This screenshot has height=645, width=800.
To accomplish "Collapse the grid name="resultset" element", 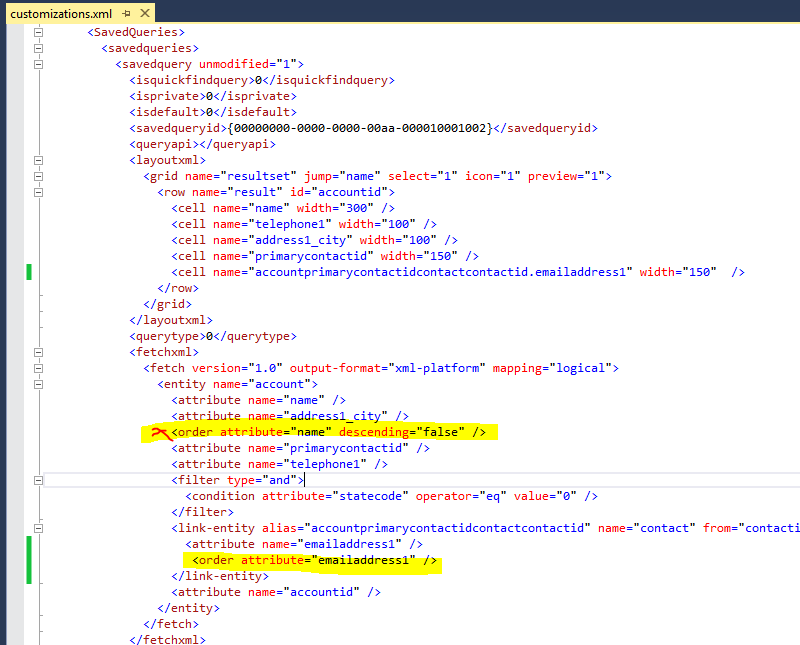I will pyautogui.click(x=38, y=177).
